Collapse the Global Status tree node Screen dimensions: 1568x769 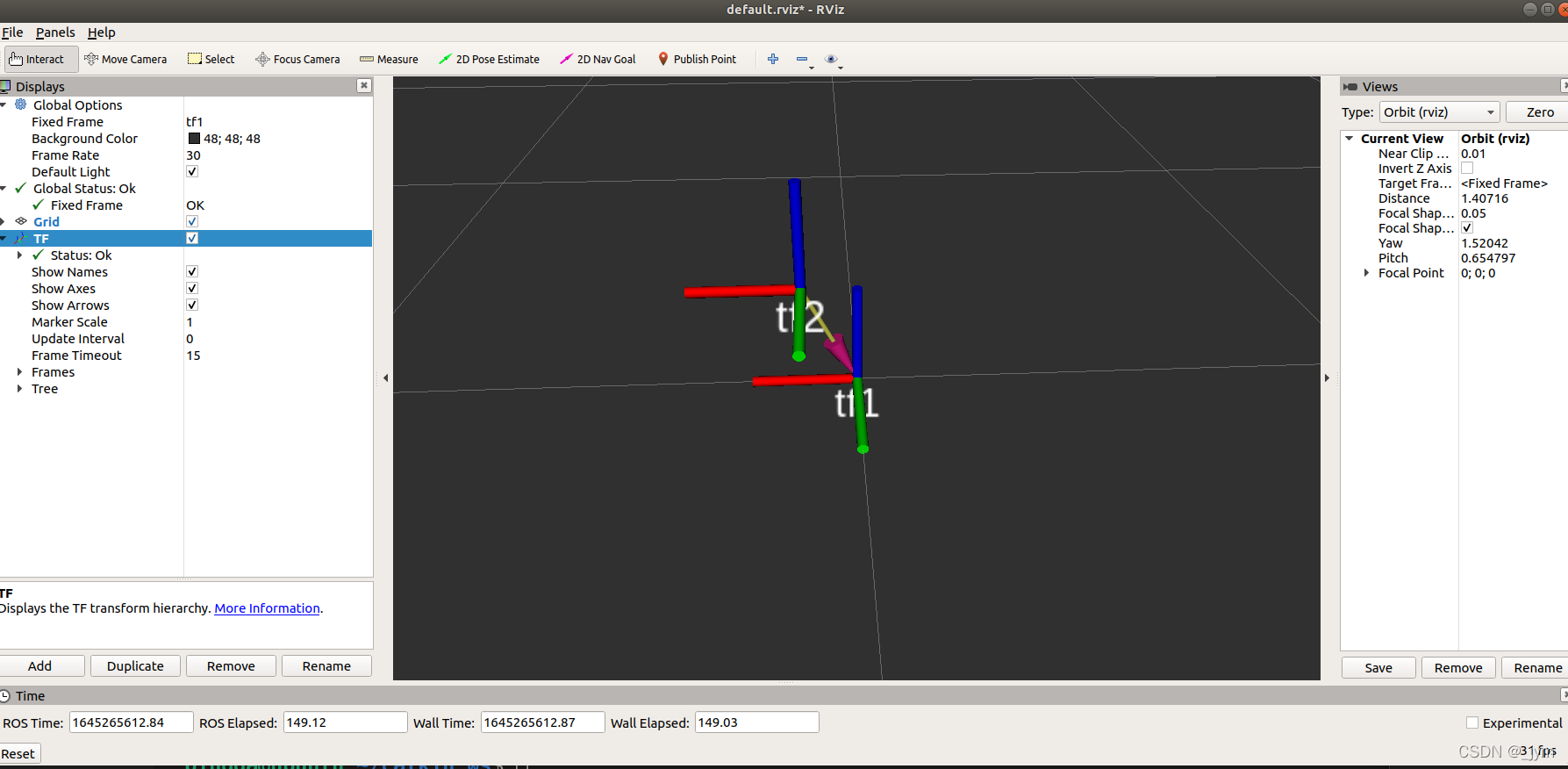[x=4, y=188]
